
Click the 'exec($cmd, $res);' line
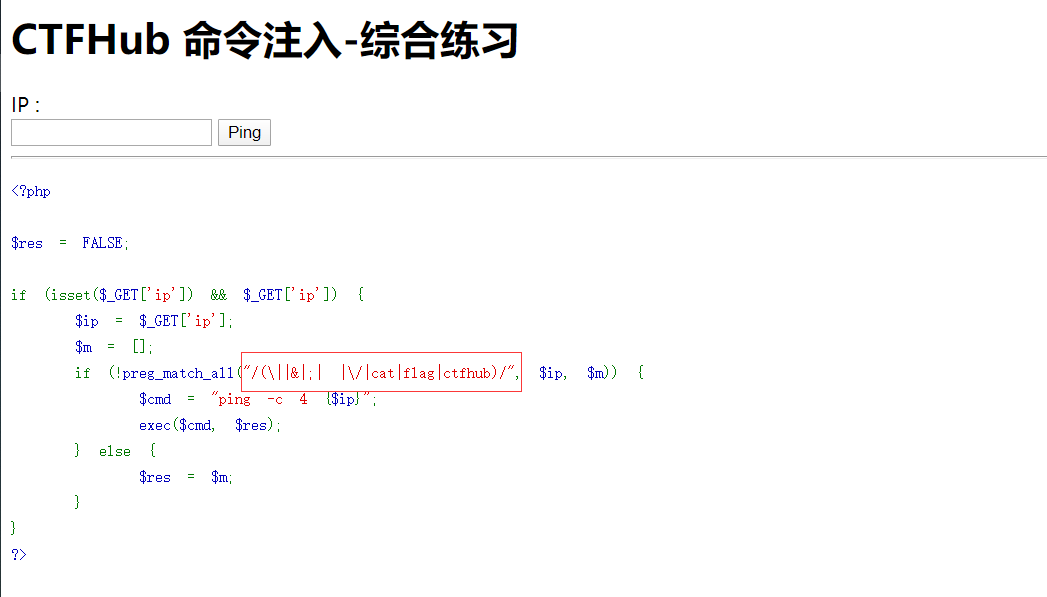tap(210, 425)
